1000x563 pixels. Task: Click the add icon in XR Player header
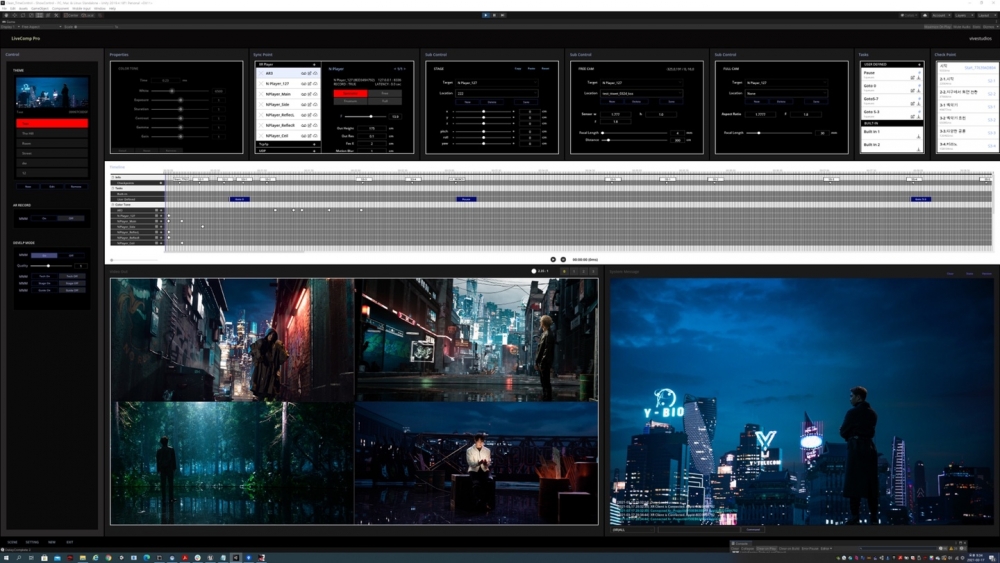[314, 64]
